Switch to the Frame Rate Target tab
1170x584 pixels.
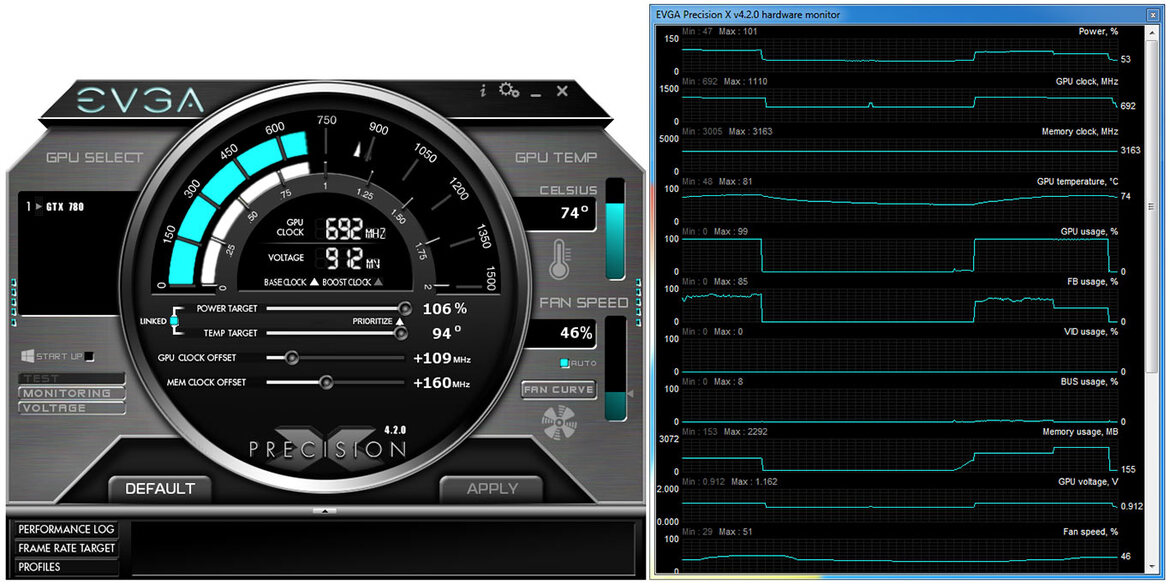[x=66, y=548]
